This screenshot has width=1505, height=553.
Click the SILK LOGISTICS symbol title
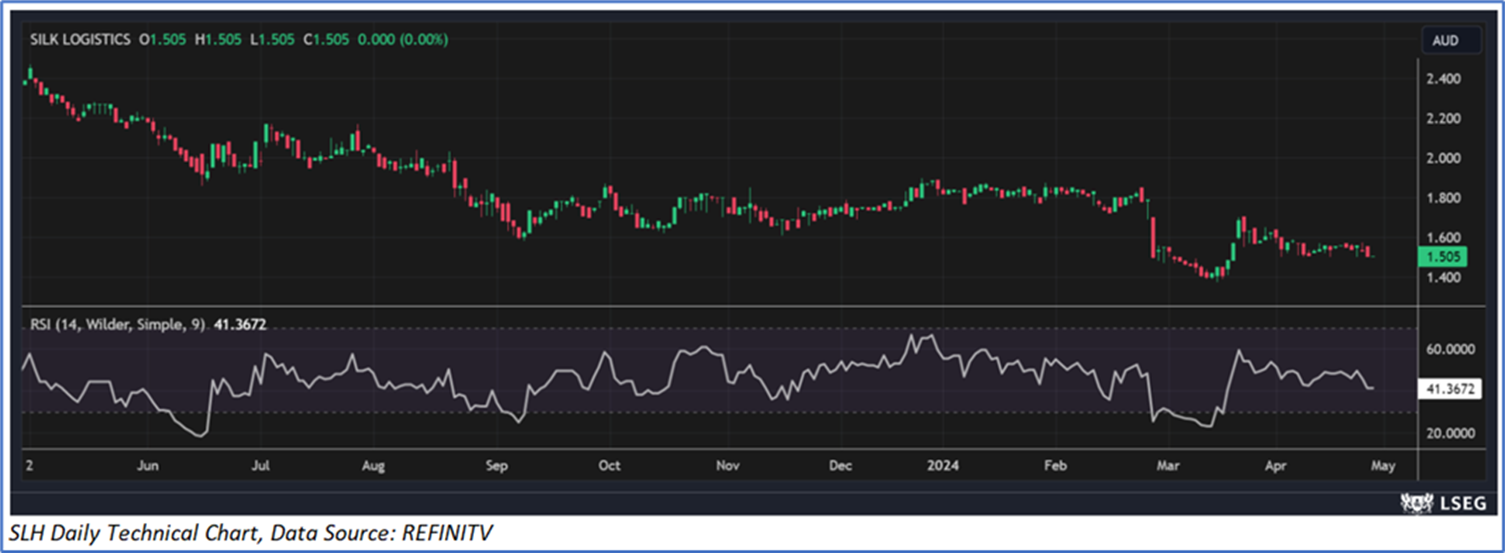79,39
